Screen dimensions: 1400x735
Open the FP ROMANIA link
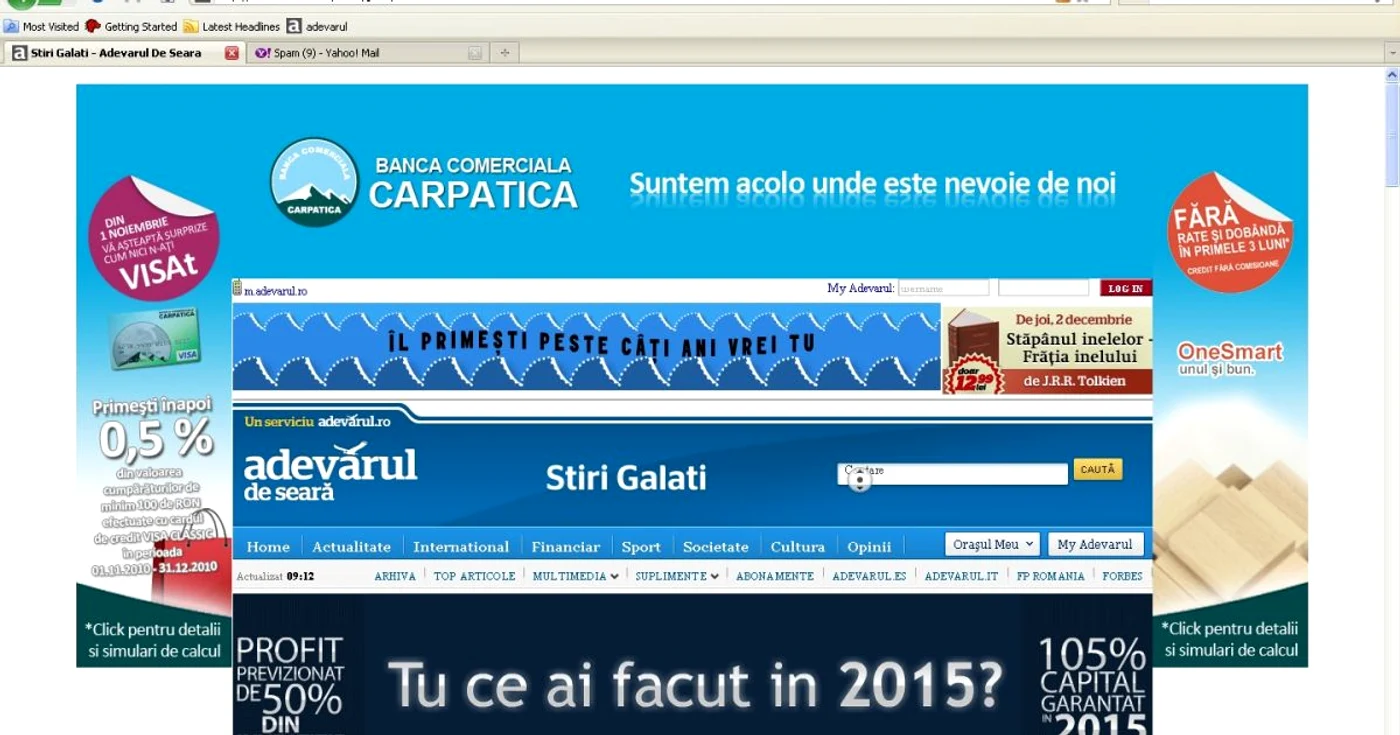tap(1050, 576)
